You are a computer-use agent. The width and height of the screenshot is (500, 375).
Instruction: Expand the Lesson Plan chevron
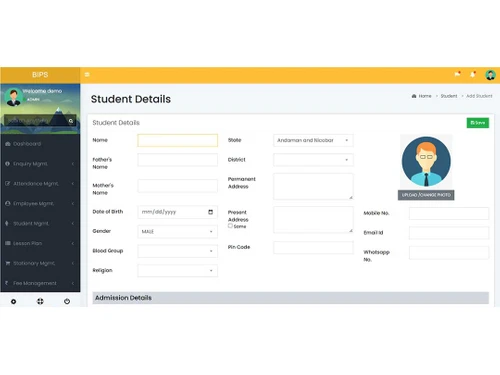coord(73,243)
